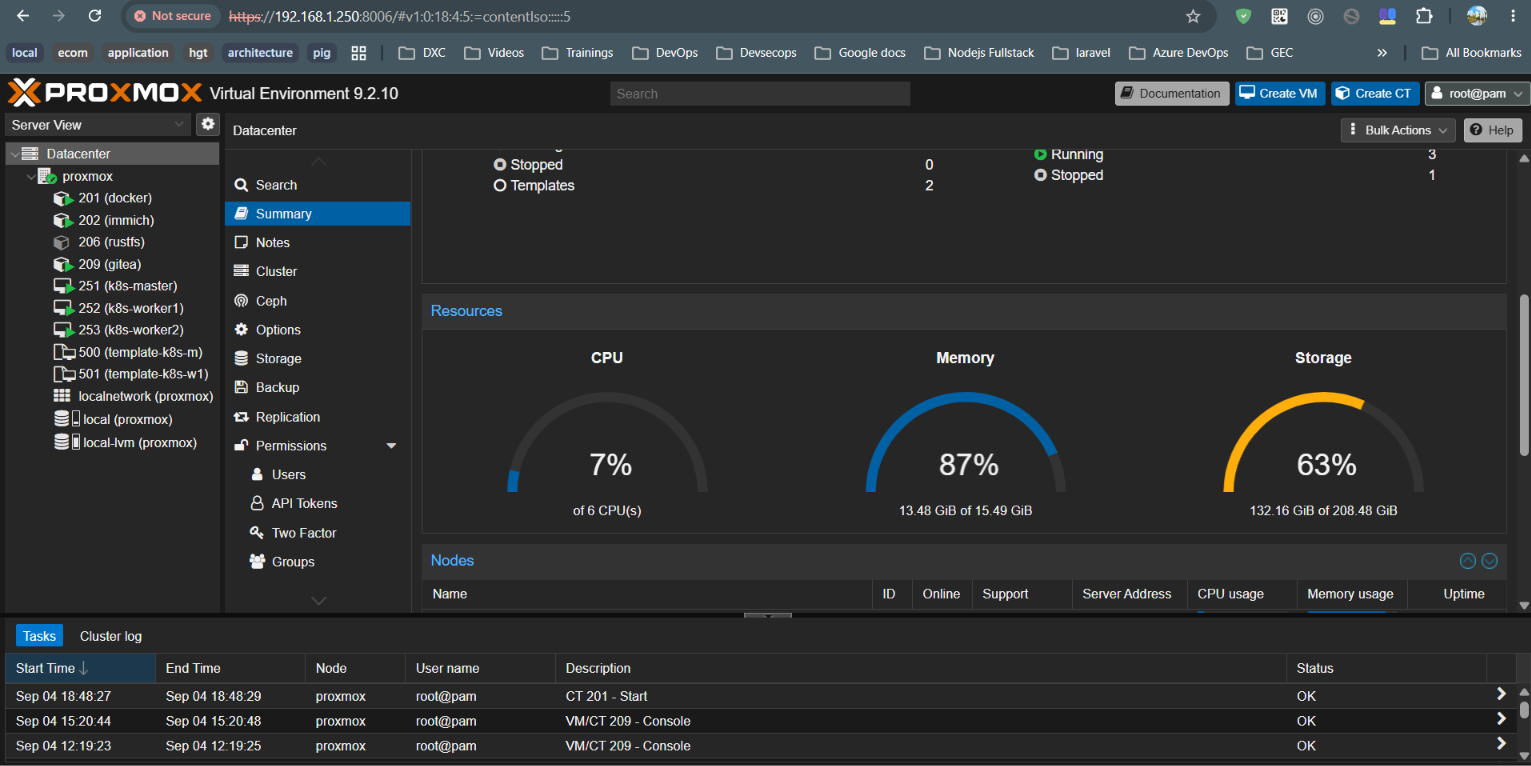Select VM 253 (k8s-worker2)
The image size is (1531, 766).
(x=131, y=330)
